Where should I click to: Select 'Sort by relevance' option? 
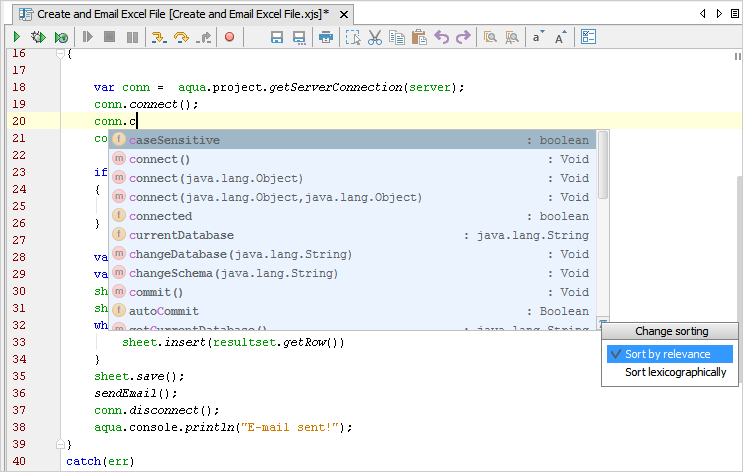click(x=670, y=354)
